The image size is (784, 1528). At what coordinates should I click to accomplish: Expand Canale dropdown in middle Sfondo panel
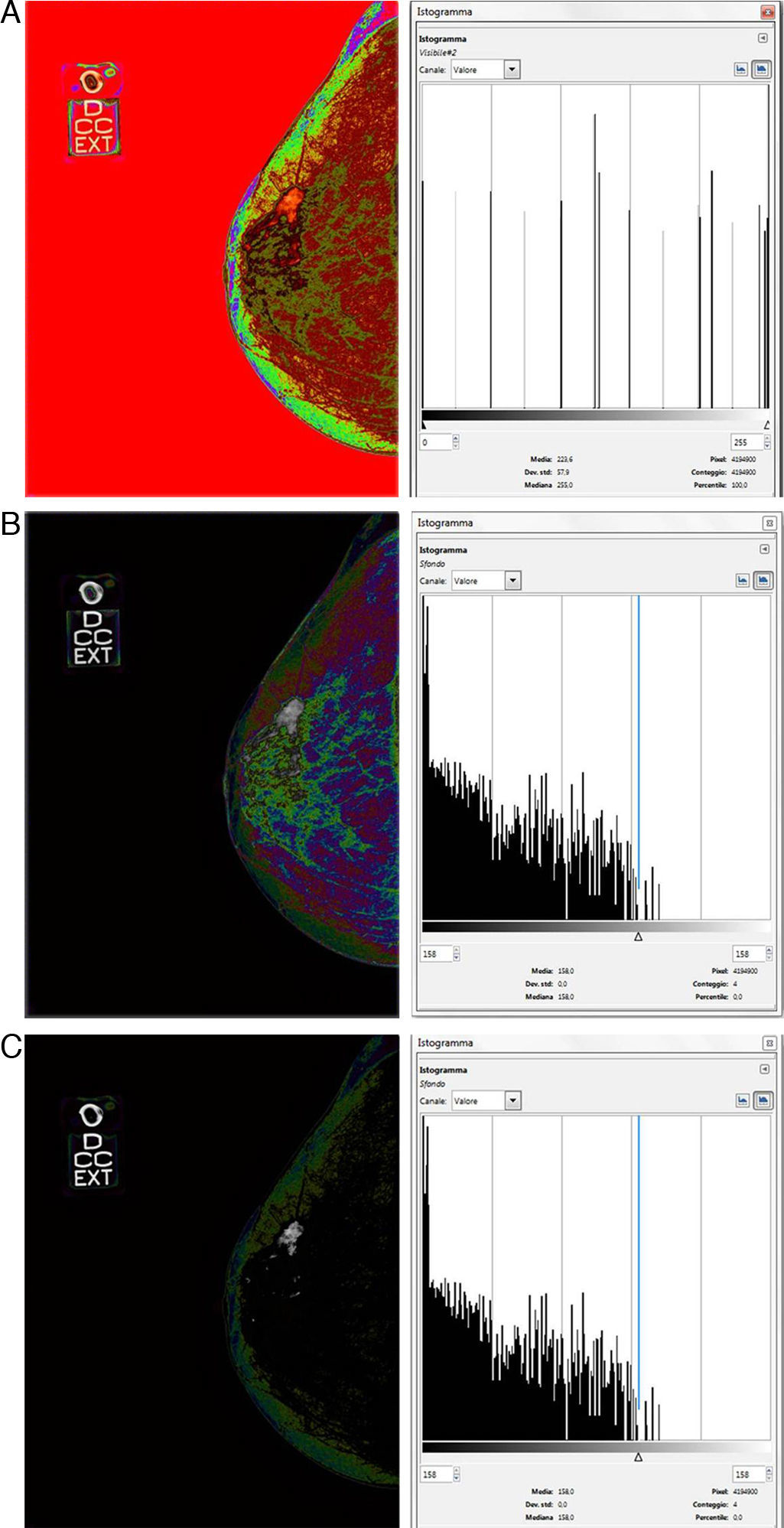512,581
